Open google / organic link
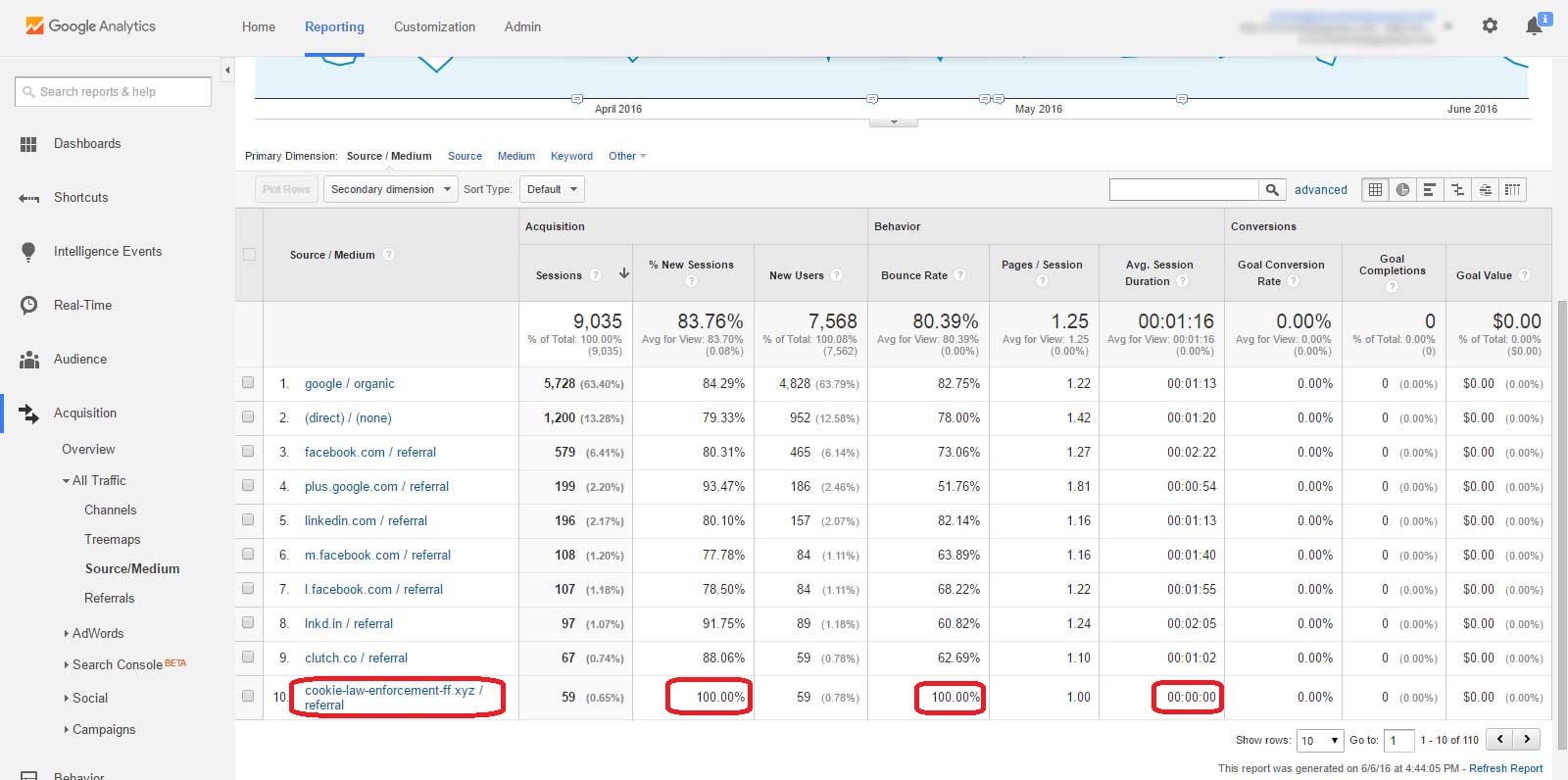 click(x=350, y=383)
